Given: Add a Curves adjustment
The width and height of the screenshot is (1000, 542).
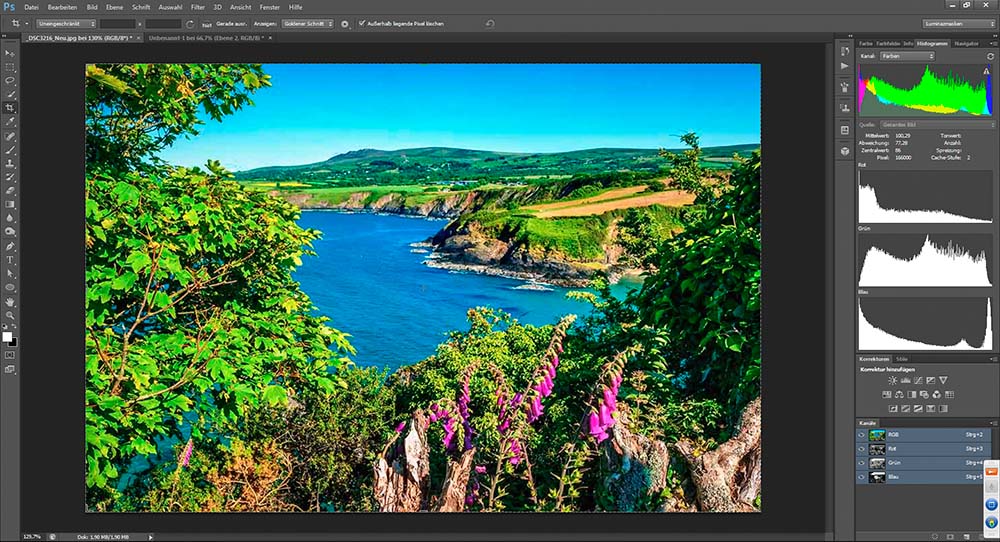Looking at the screenshot, I should [918, 381].
